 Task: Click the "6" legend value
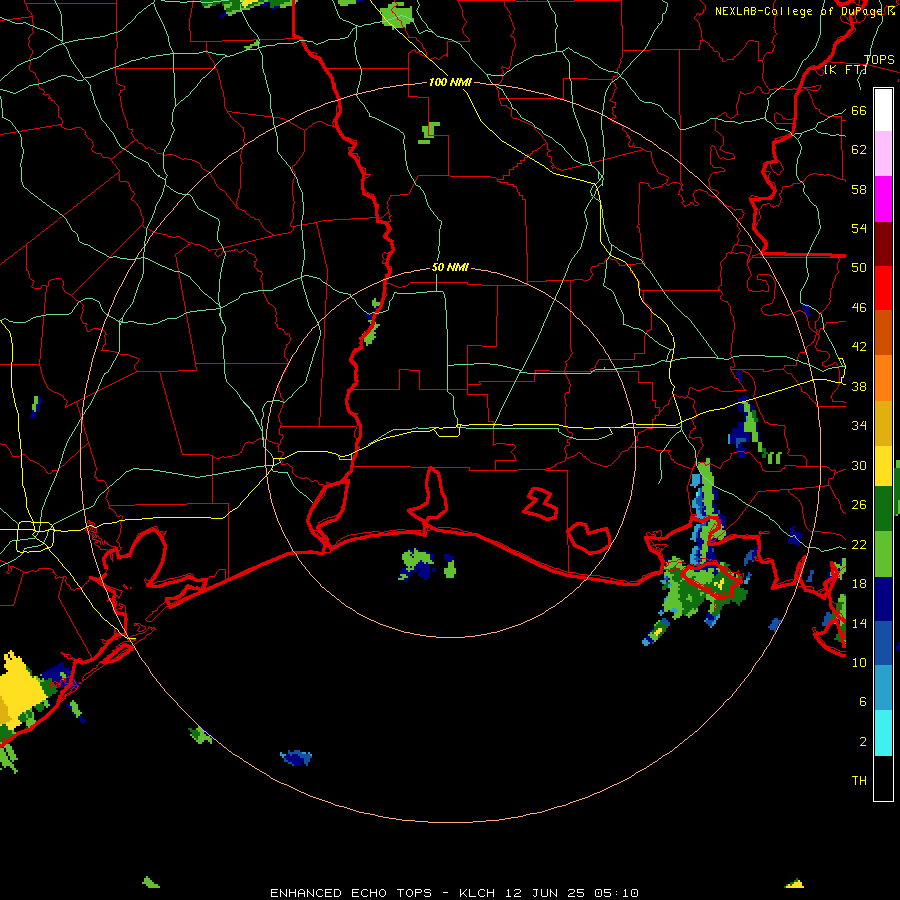[x=863, y=701]
